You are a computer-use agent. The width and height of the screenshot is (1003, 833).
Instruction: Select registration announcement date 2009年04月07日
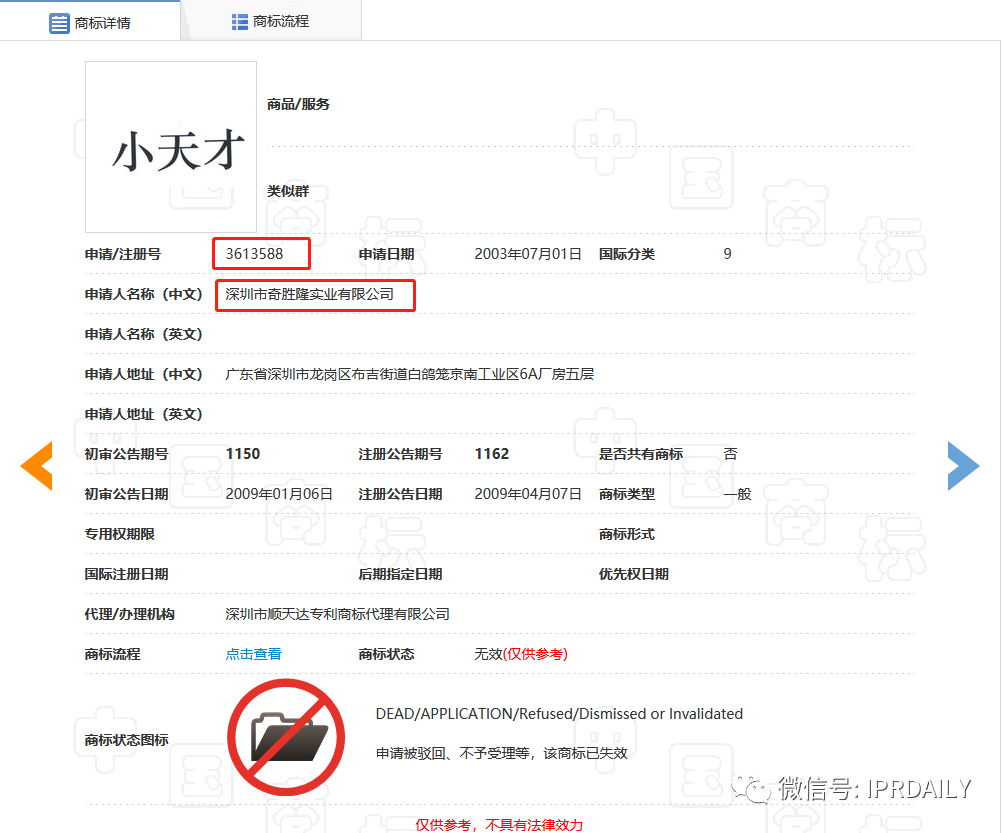click(x=528, y=494)
